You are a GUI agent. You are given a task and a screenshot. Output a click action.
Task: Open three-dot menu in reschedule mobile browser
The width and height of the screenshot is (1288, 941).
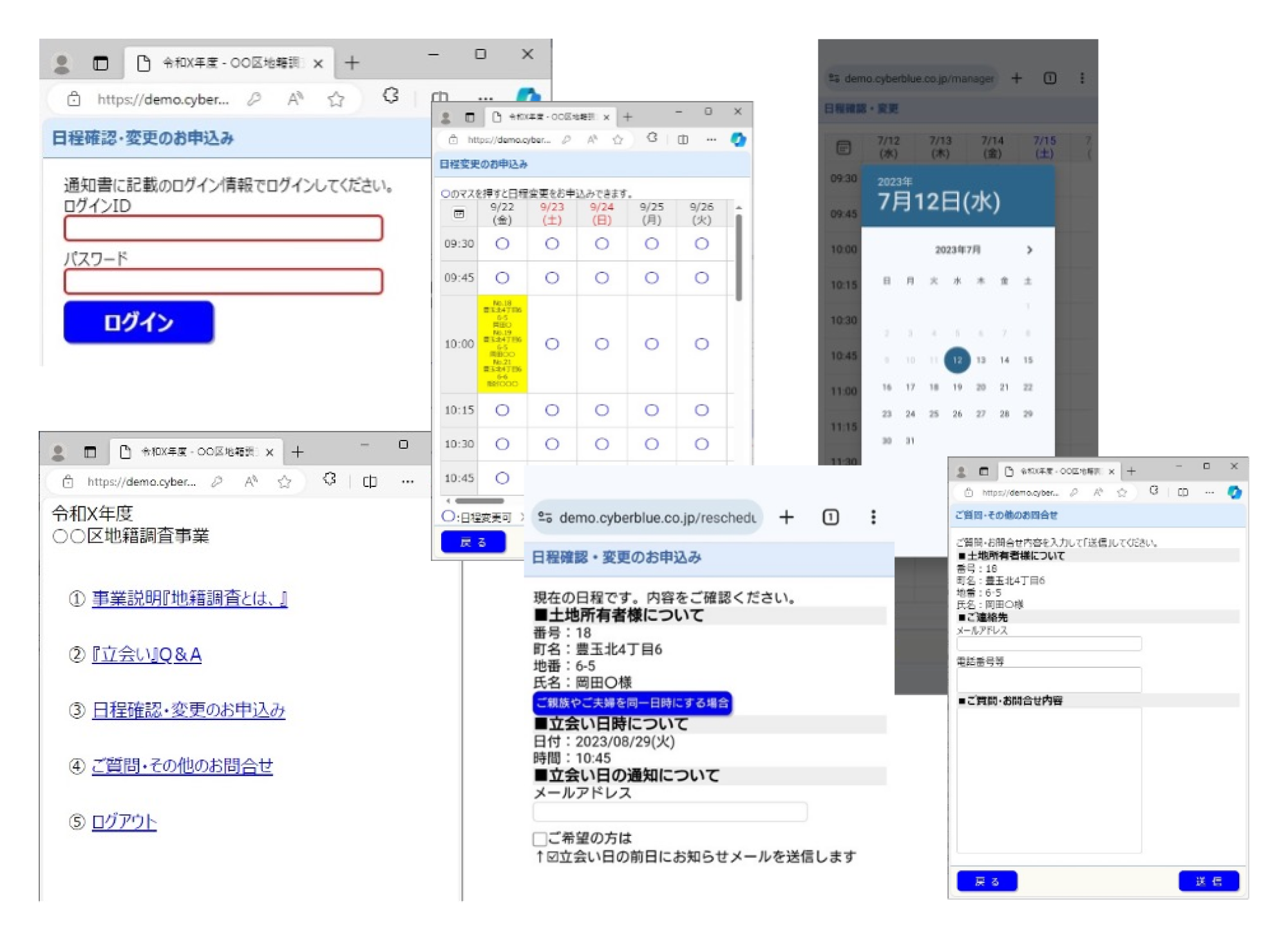(873, 517)
